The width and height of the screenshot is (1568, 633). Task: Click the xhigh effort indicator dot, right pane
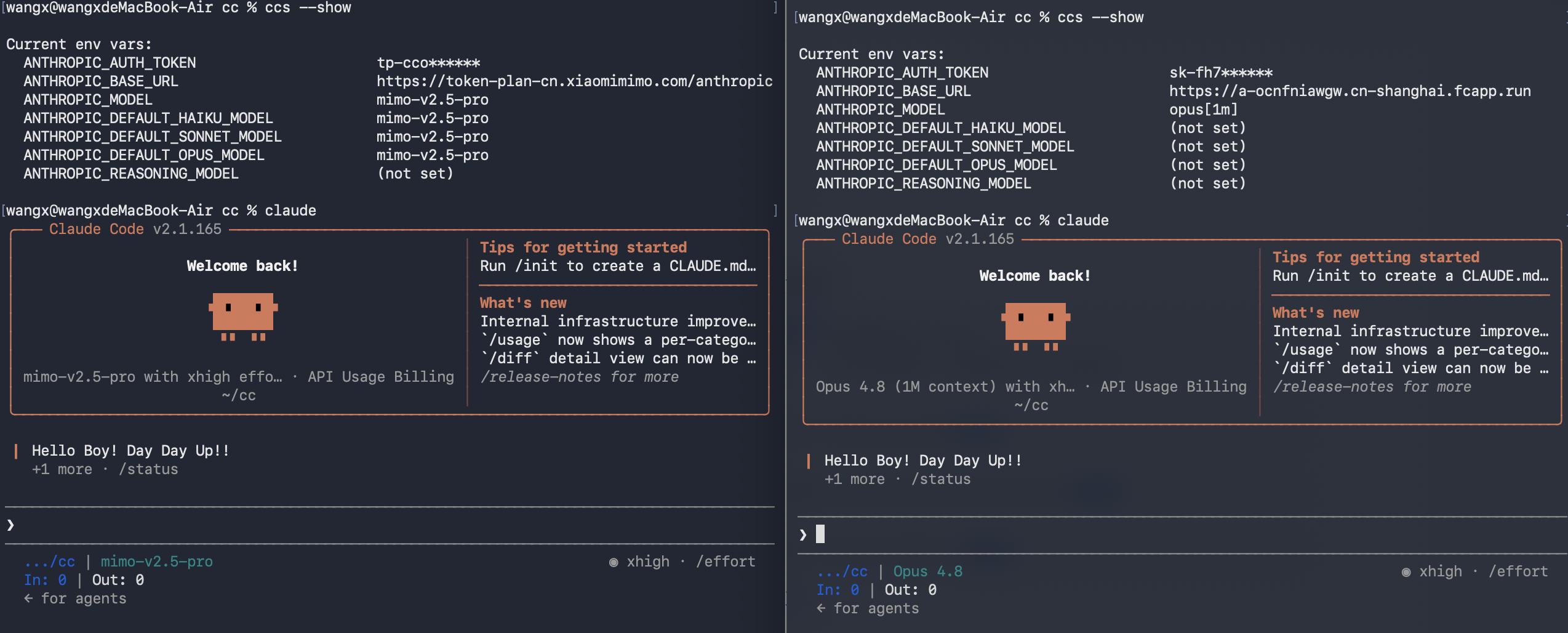point(1406,572)
